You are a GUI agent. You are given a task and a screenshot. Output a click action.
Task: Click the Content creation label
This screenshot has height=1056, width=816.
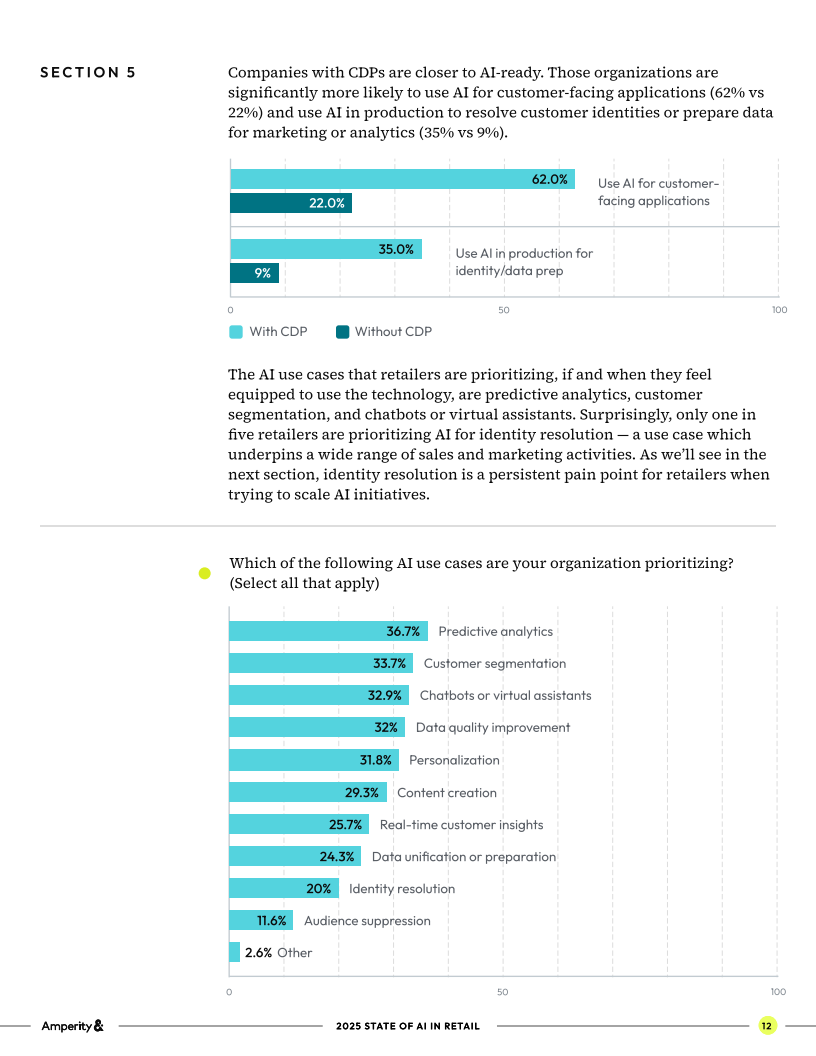point(447,792)
